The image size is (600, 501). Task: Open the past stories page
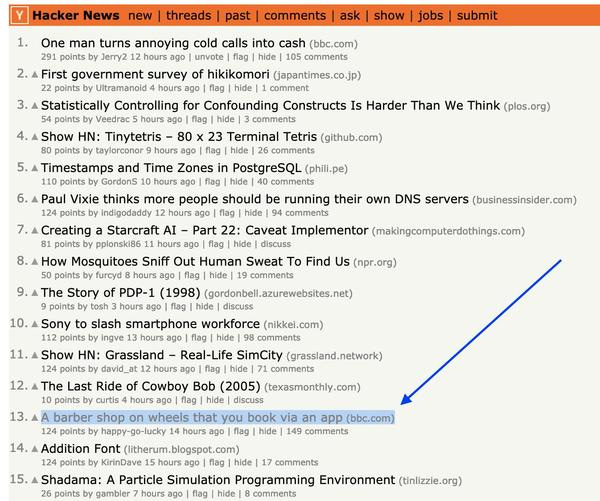pyautogui.click(x=237, y=16)
